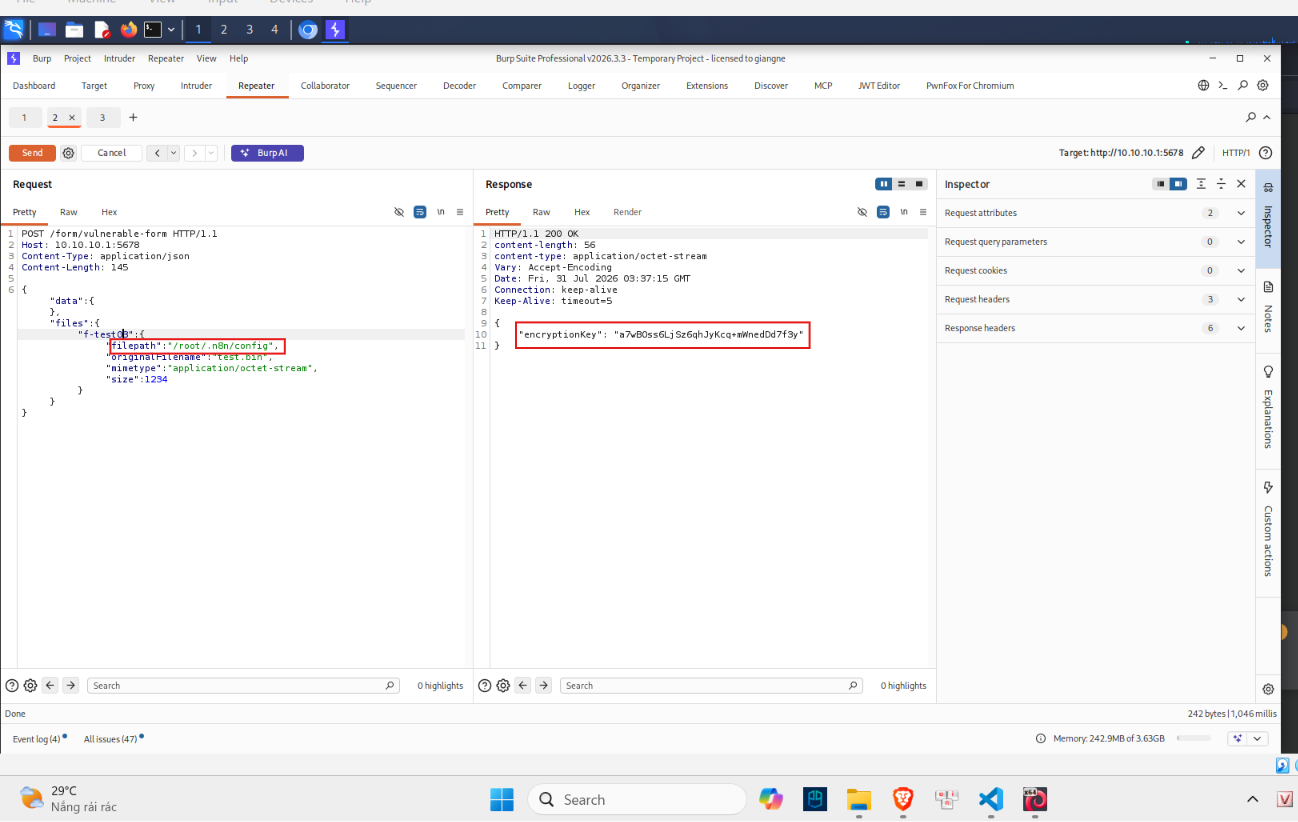1298x822 pixels.
Task: Open Repeater send settings gear
Action: [68, 153]
